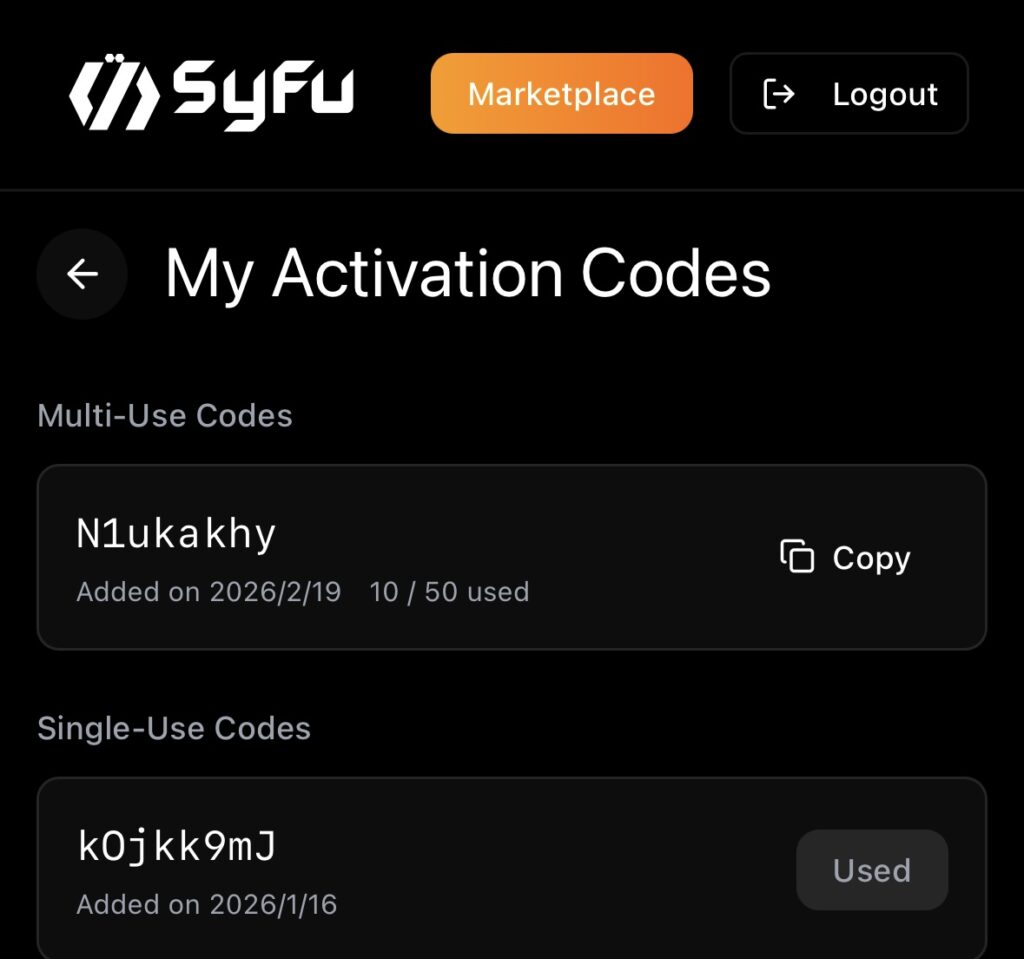
Task: Click the Used status badge
Action: (871, 870)
